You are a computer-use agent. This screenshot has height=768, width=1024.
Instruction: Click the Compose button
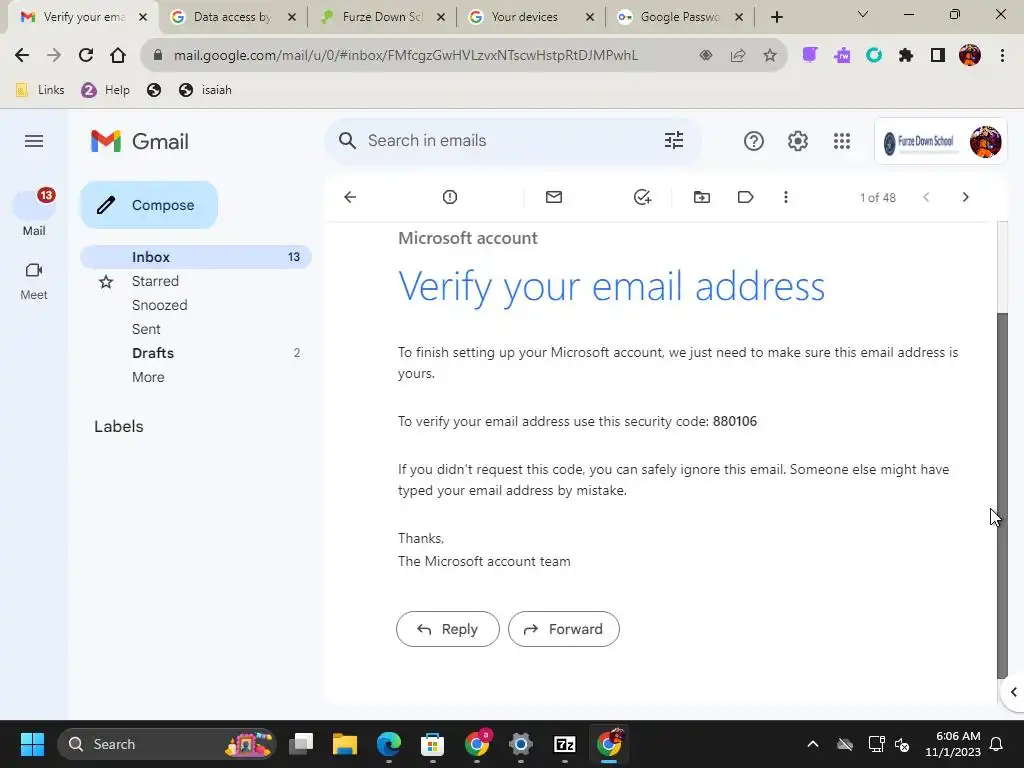point(149,205)
